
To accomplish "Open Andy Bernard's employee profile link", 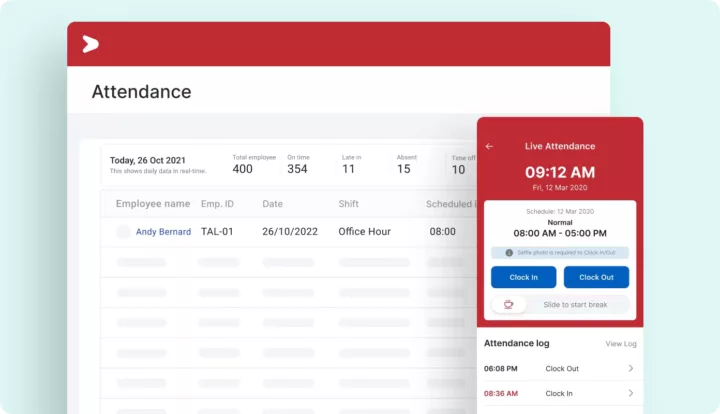I will click(x=163, y=232).
